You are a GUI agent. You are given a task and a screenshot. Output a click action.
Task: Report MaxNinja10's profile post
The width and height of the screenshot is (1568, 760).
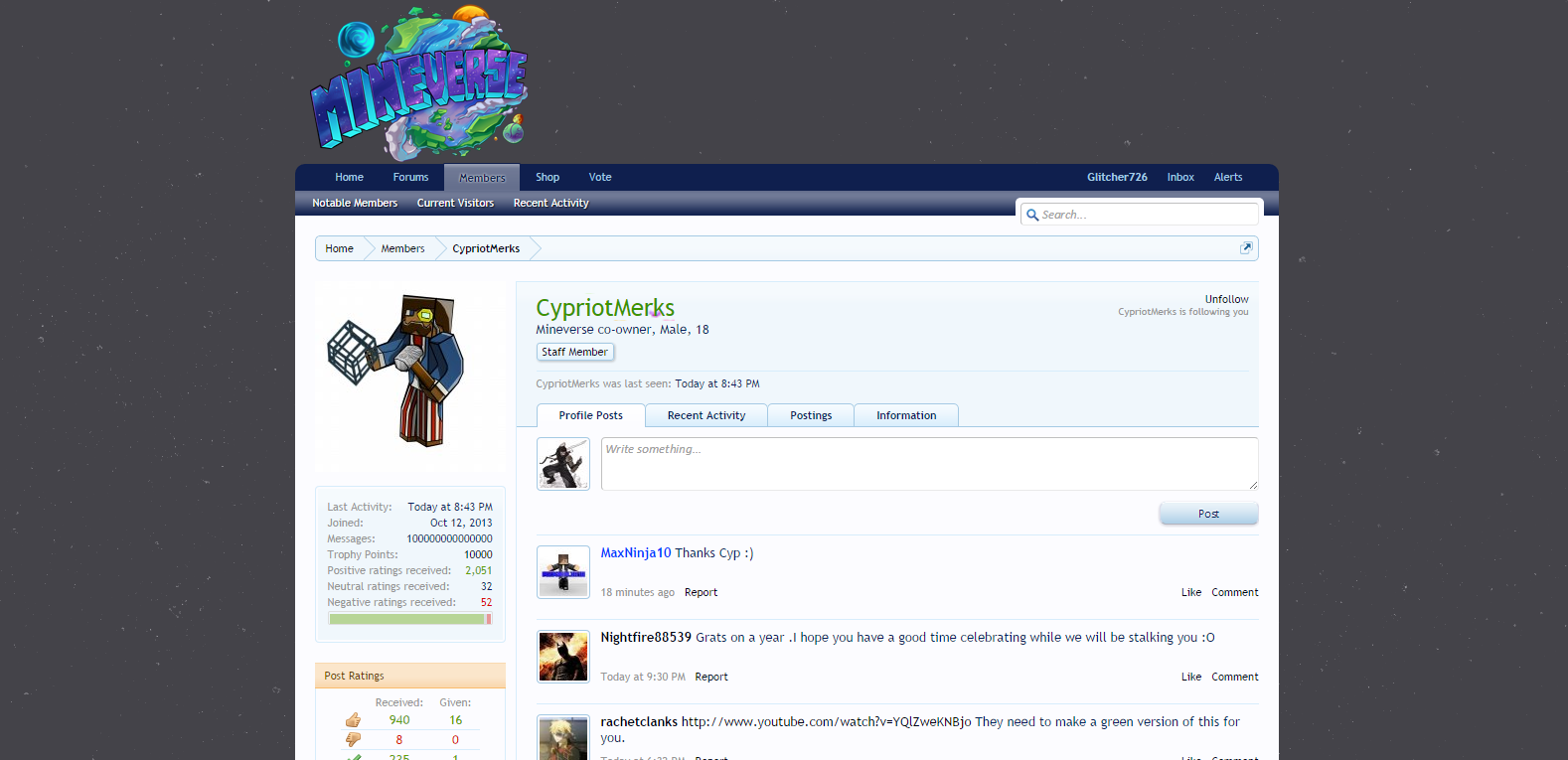[701, 592]
